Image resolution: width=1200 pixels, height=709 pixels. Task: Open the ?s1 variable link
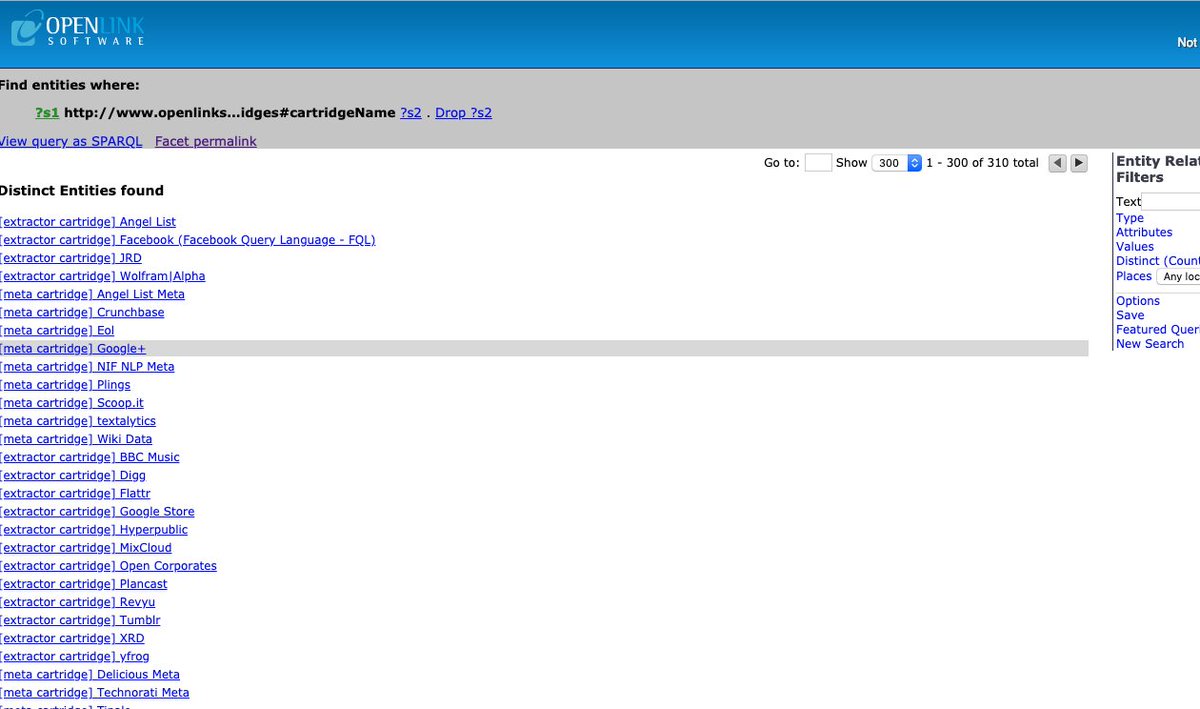(47, 113)
